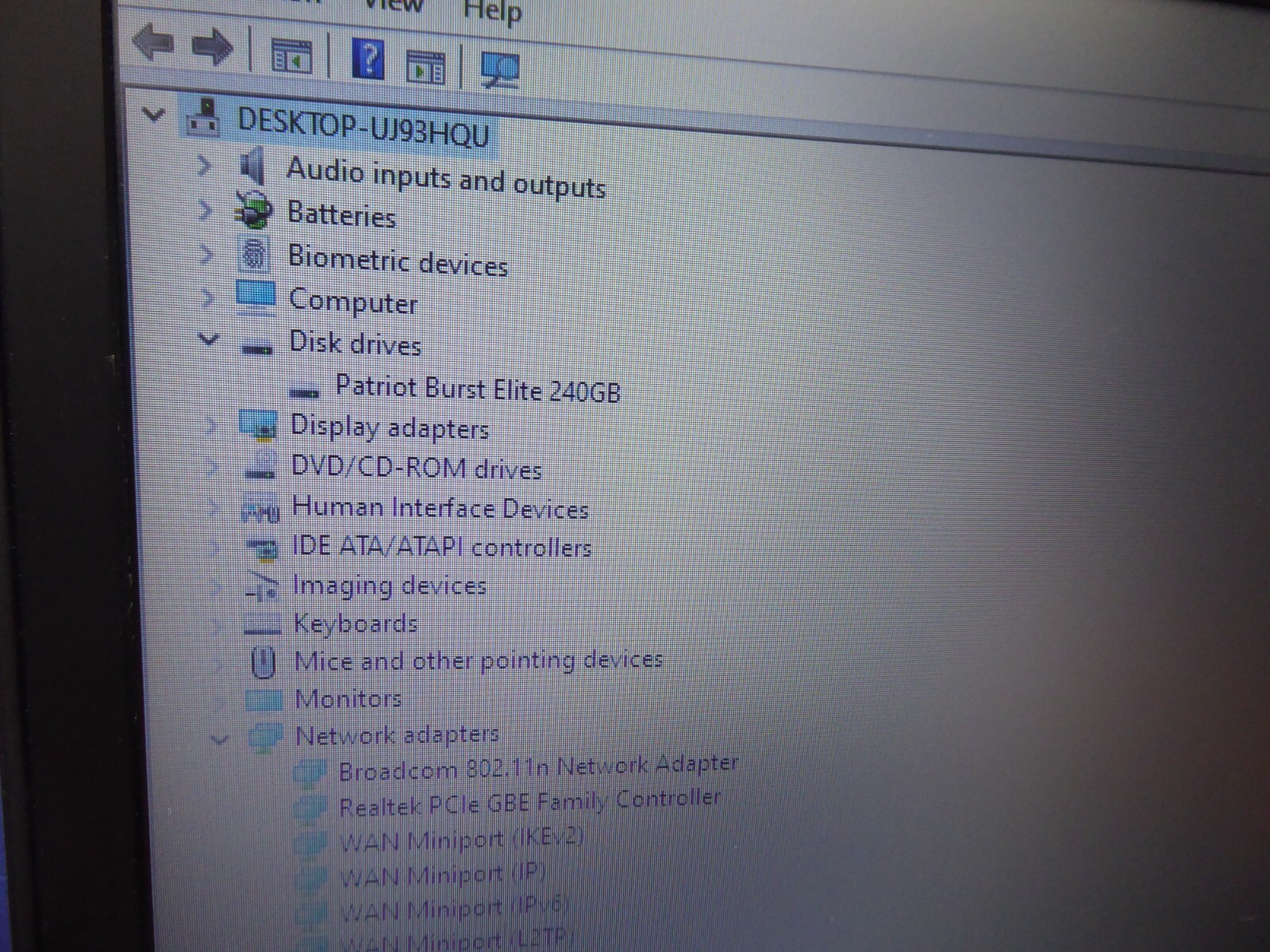
Task: Select Display adapters category
Action: (x=390, y=428)
